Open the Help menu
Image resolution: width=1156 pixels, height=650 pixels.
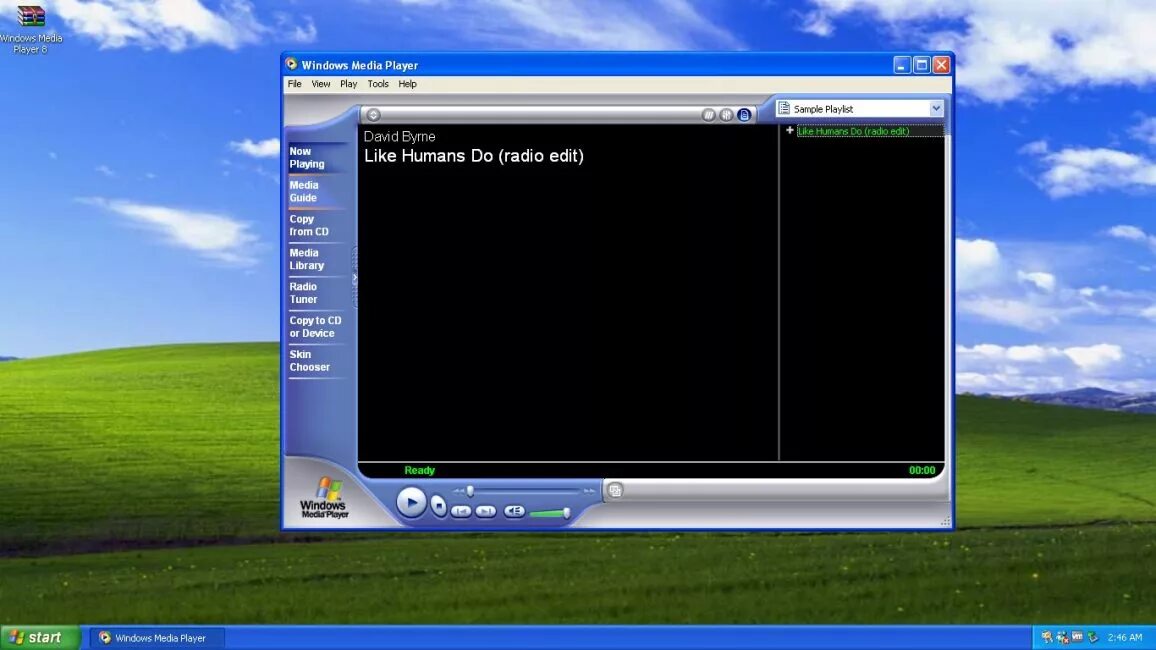(x=408, y=84)
